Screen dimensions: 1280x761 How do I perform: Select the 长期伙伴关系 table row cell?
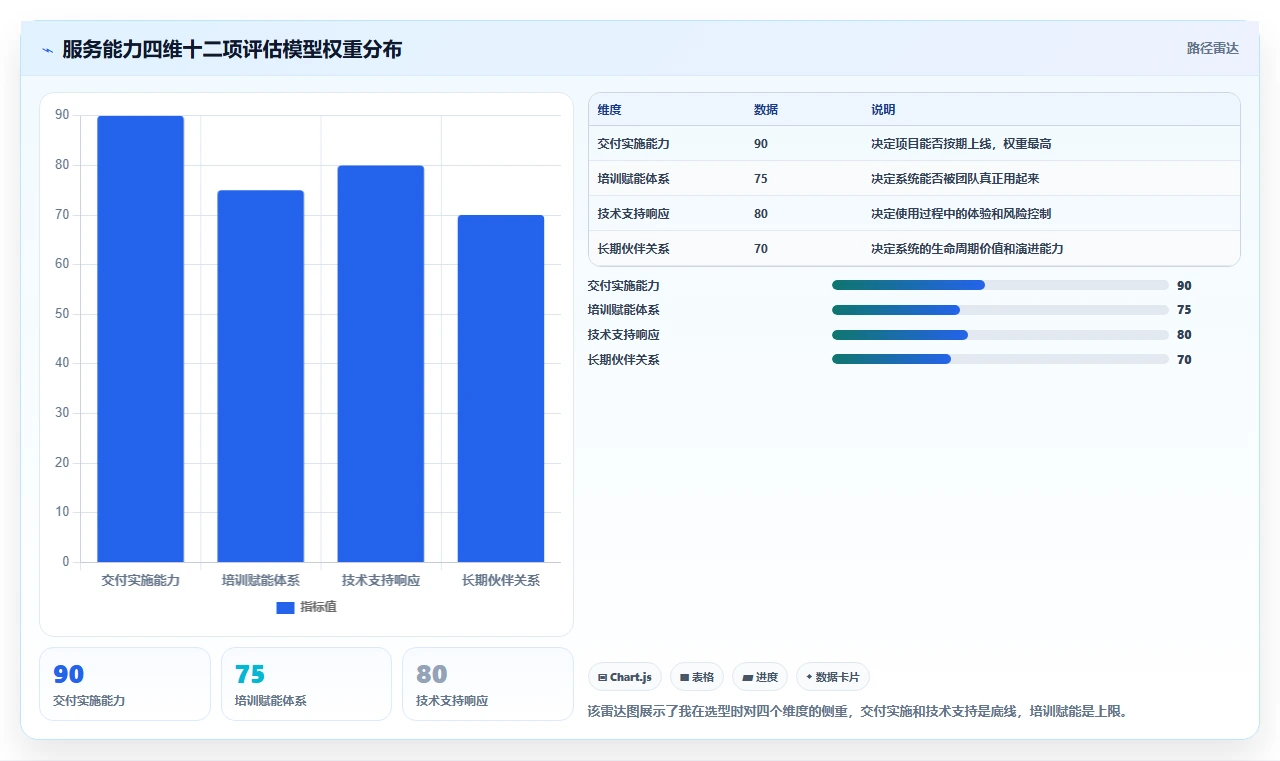click(x=633, y=249)
